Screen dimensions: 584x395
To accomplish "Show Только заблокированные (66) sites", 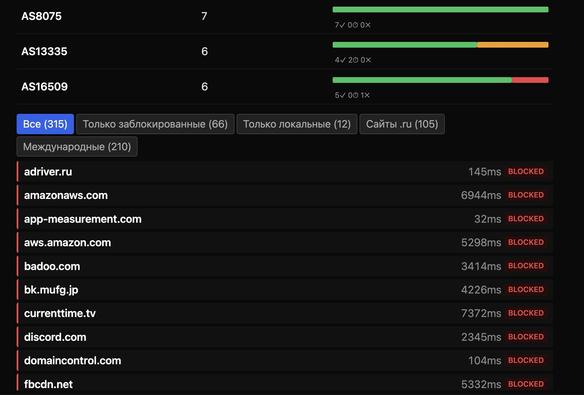I will (x=155, y=124).
